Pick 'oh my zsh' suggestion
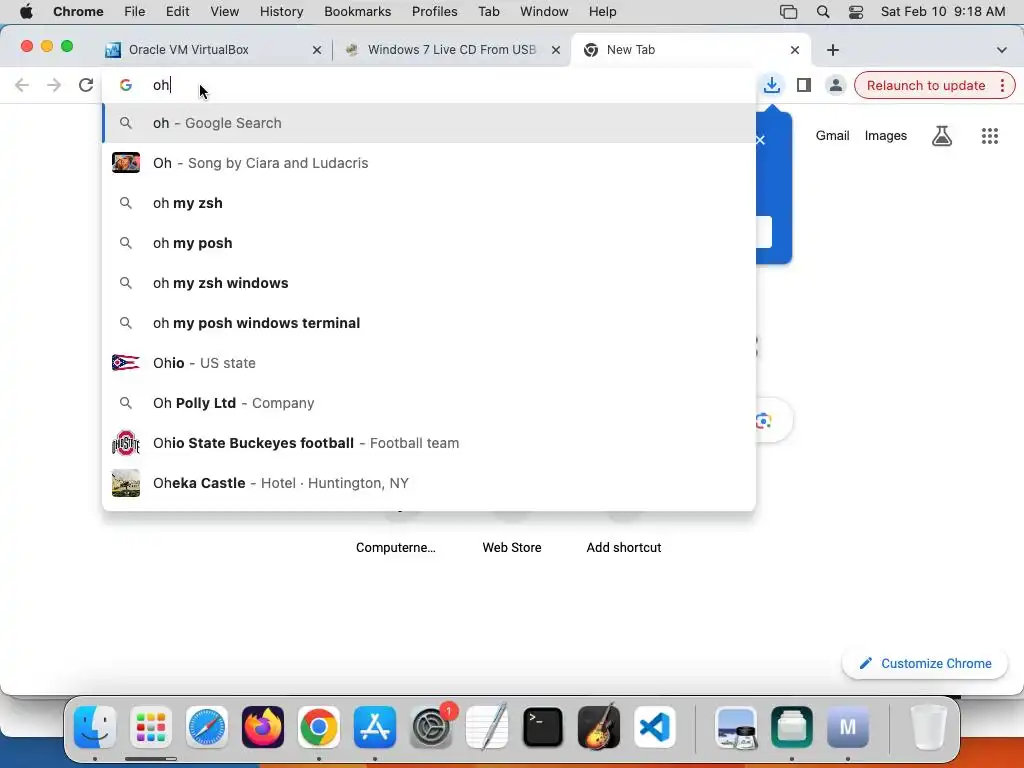 pyautogui.click(x=429, y=203)
